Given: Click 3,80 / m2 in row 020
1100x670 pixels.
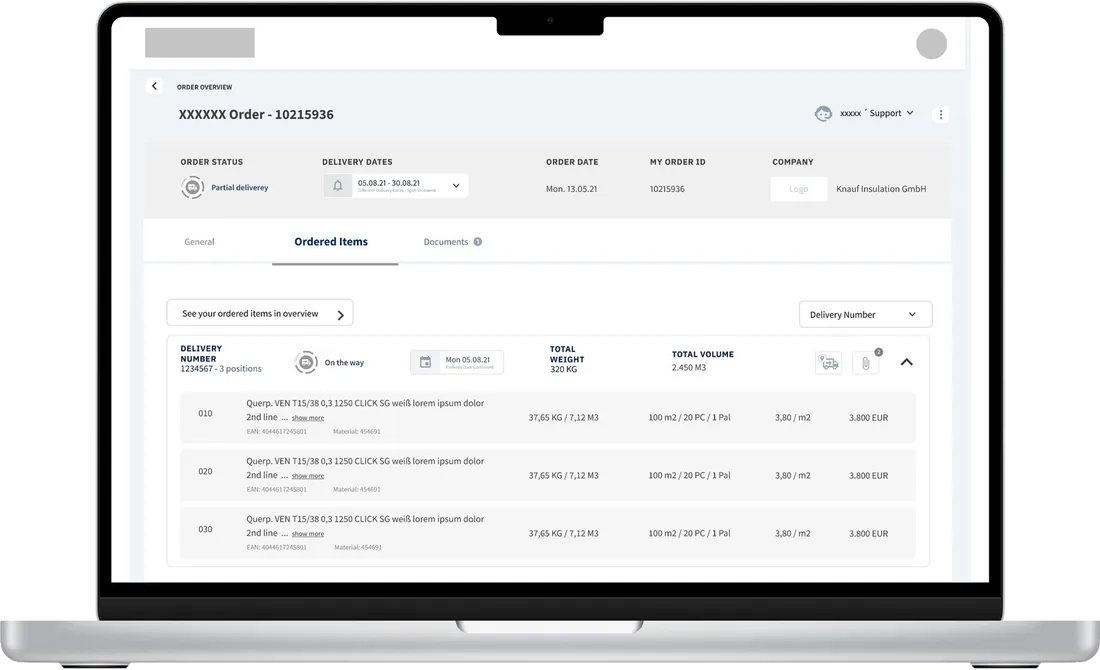Looking at the screenshot, I should click(x=793, y=476).
